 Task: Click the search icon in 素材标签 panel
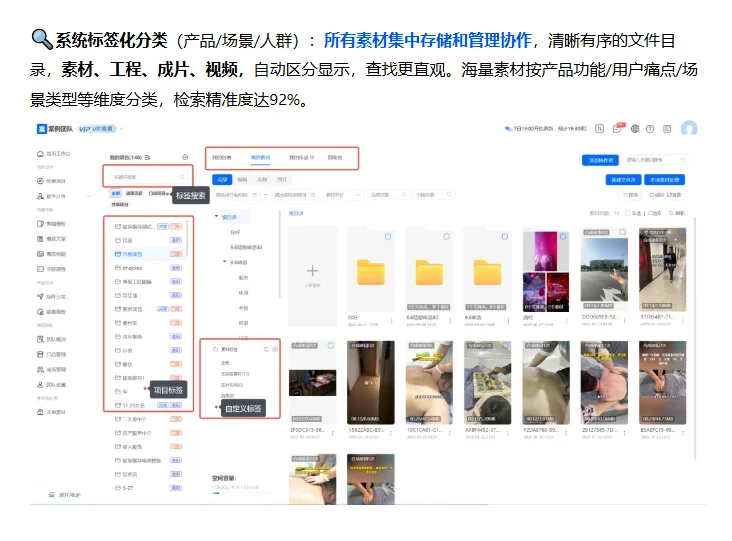click(266, 349)
